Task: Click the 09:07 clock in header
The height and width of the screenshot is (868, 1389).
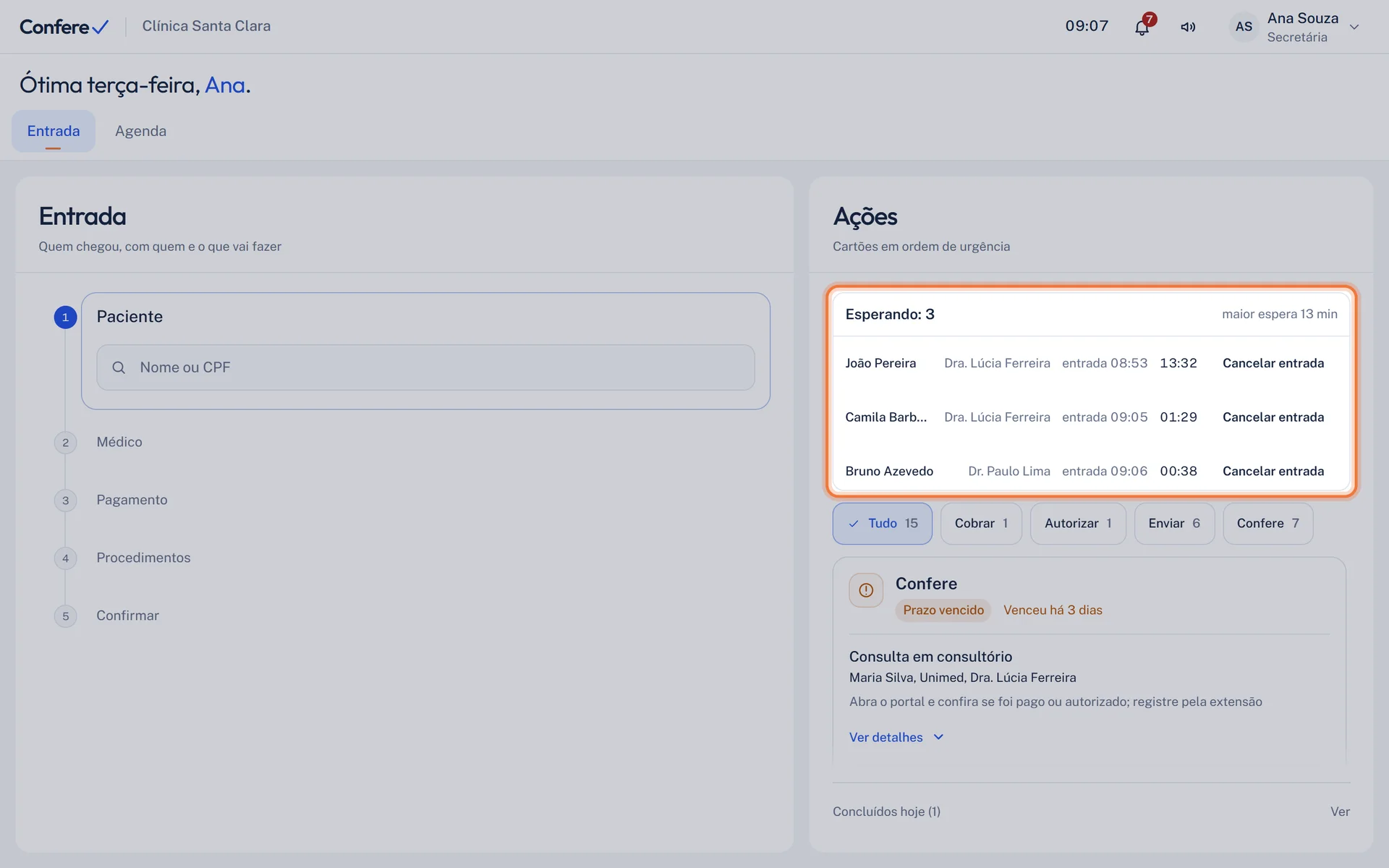Action: coord(1087,26)
